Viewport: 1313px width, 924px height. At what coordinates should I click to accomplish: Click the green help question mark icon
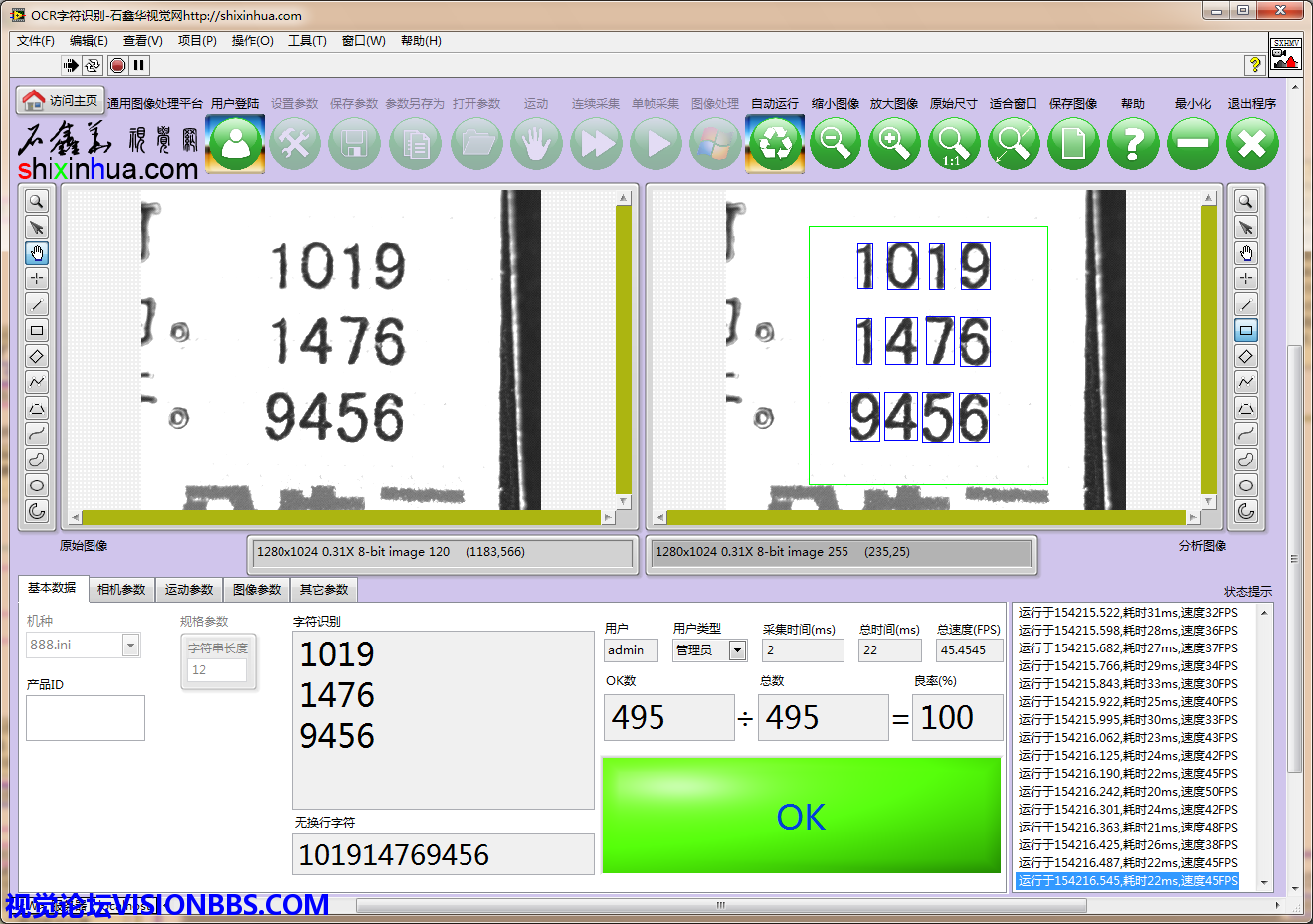1133,144
